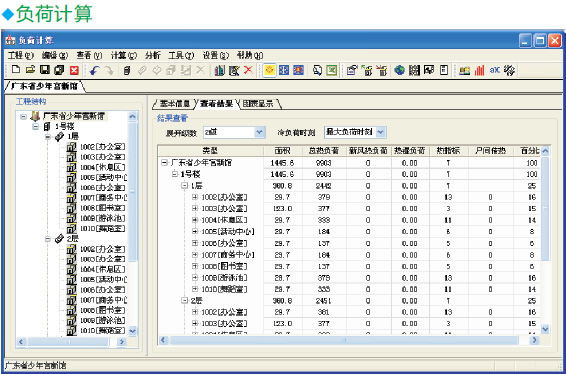This screenshot has height=374, width=566.
Task: Collapse 2层 node in left project tree
Action: tap(48, 239)
